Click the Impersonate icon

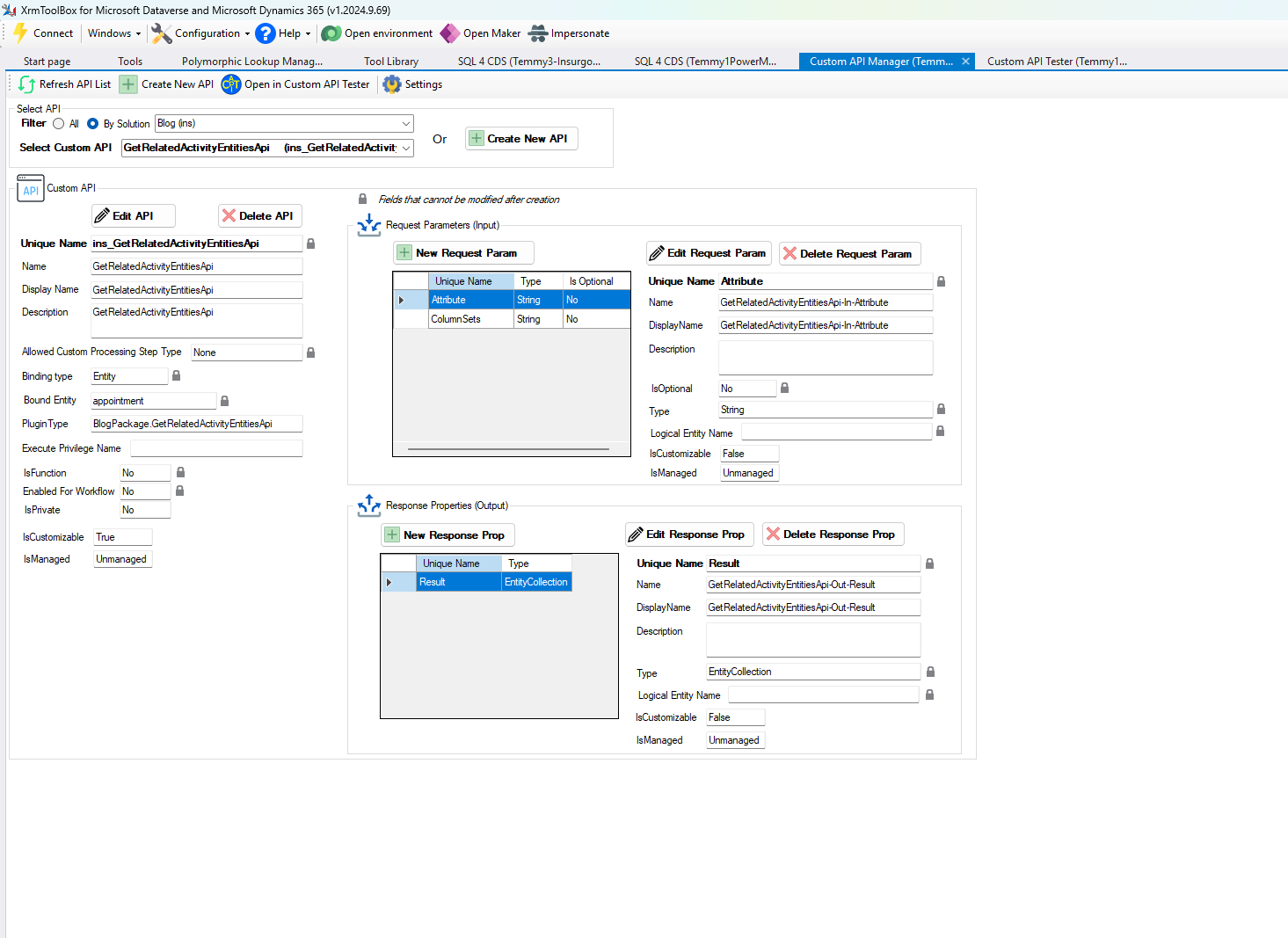[x=538, y=33]
